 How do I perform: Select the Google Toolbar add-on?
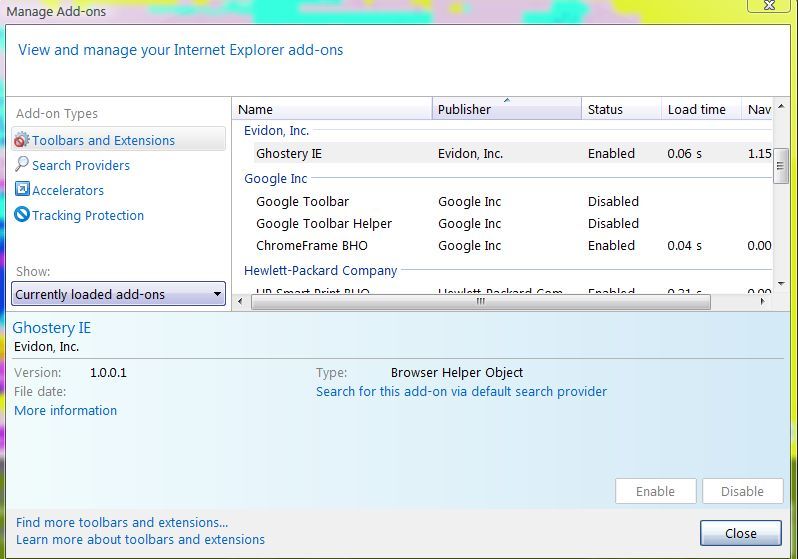[302, 201]
